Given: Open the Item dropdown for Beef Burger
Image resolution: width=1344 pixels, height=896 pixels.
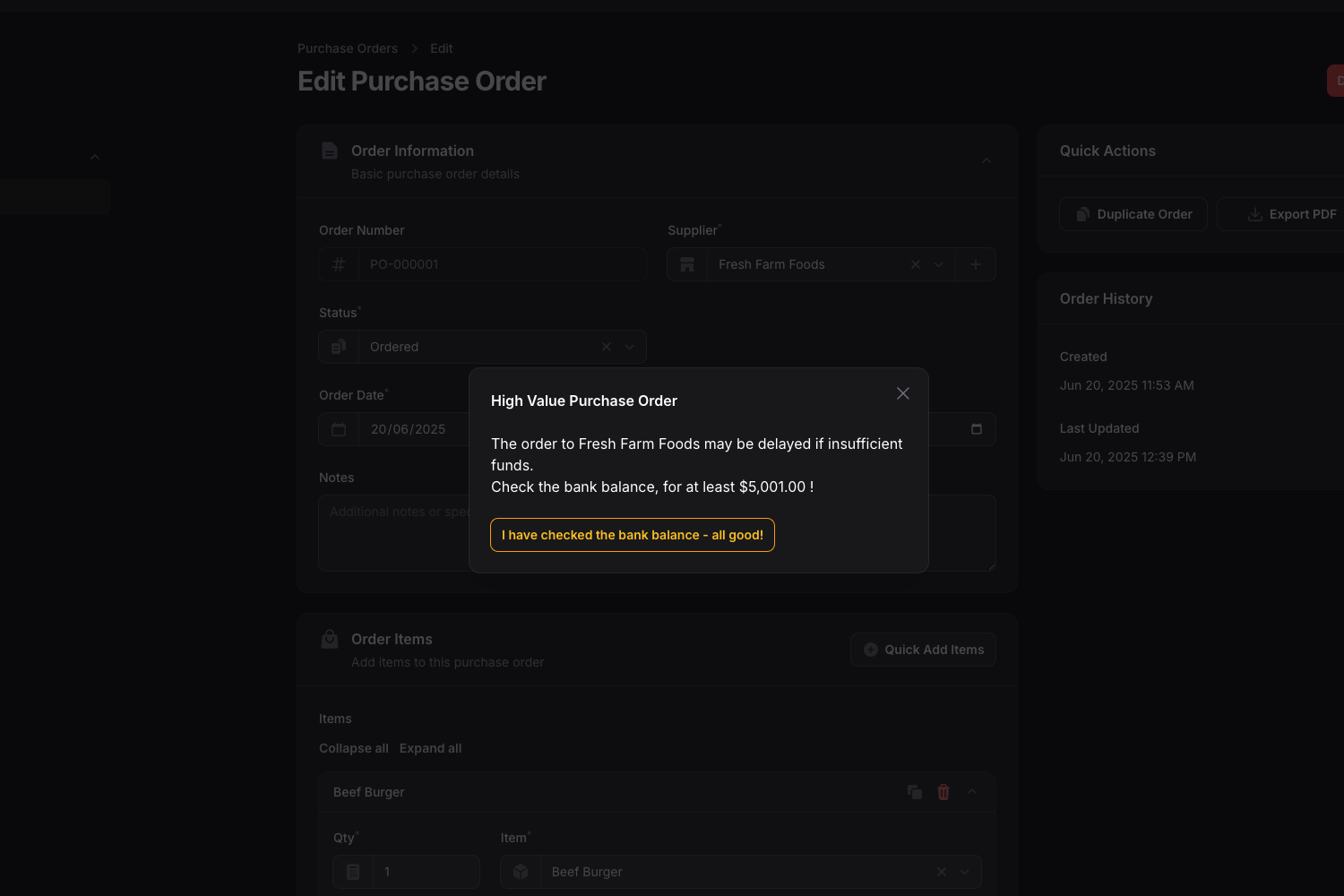Looking at the screenshot, I should click(x=965, y=871).
